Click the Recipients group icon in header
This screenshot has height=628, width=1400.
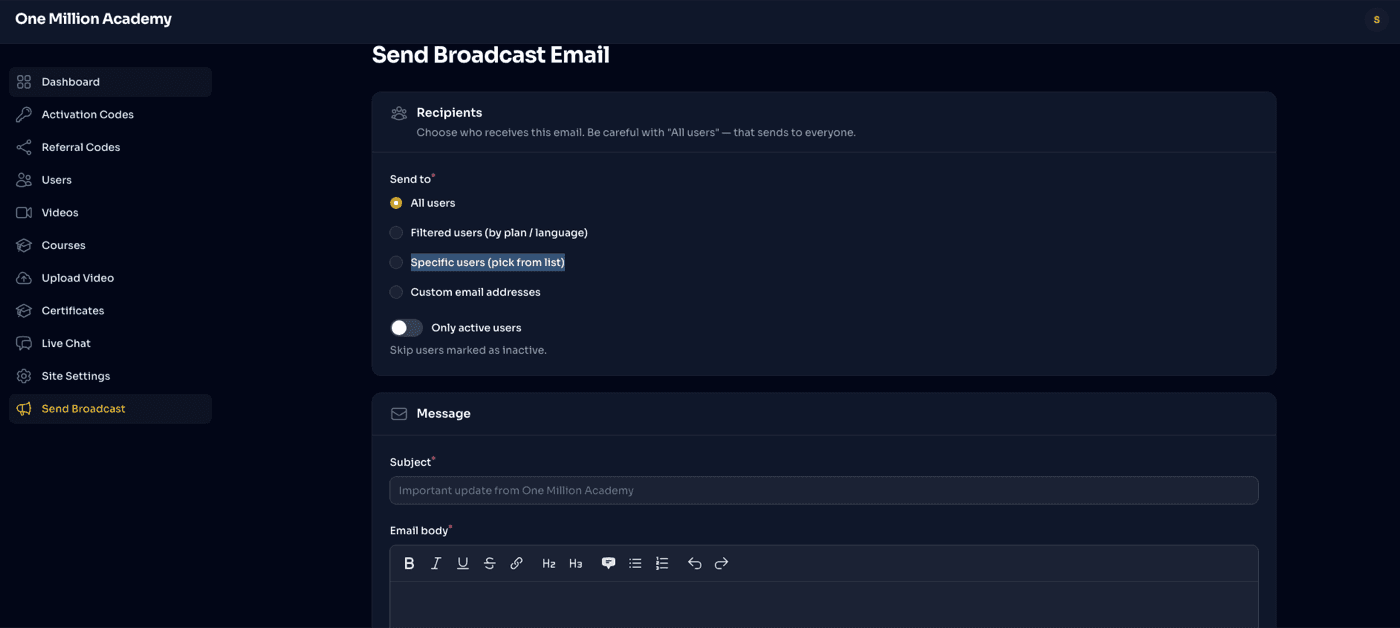tap(399, 113)
